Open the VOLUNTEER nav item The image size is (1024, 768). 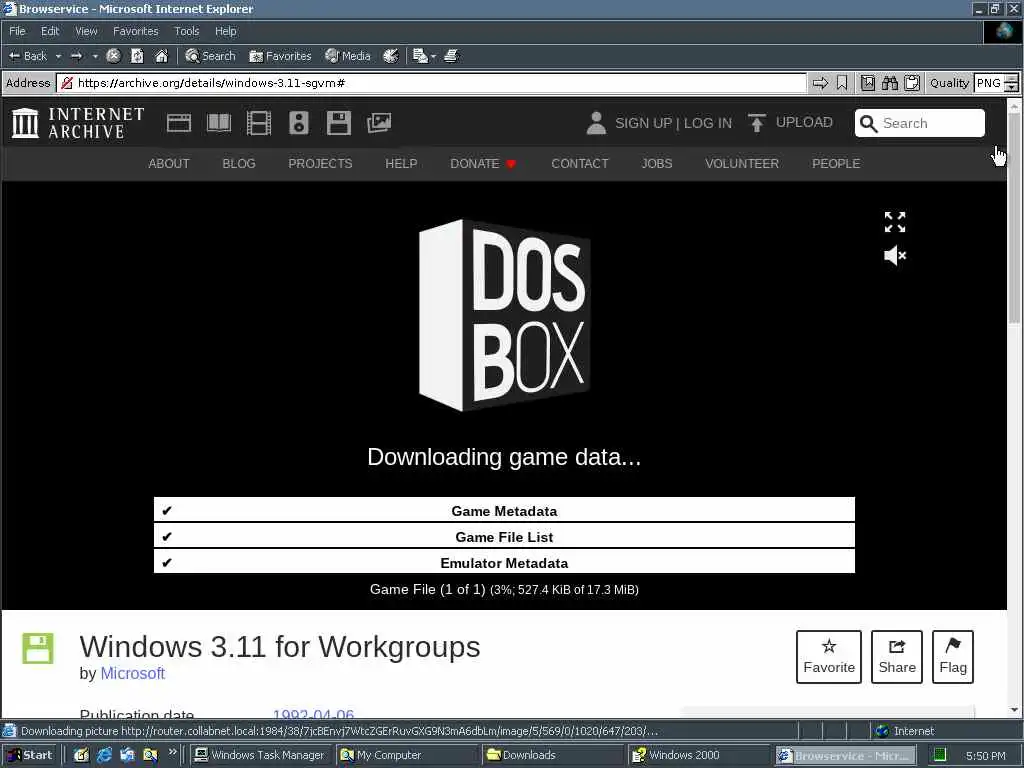coord(742,163)
